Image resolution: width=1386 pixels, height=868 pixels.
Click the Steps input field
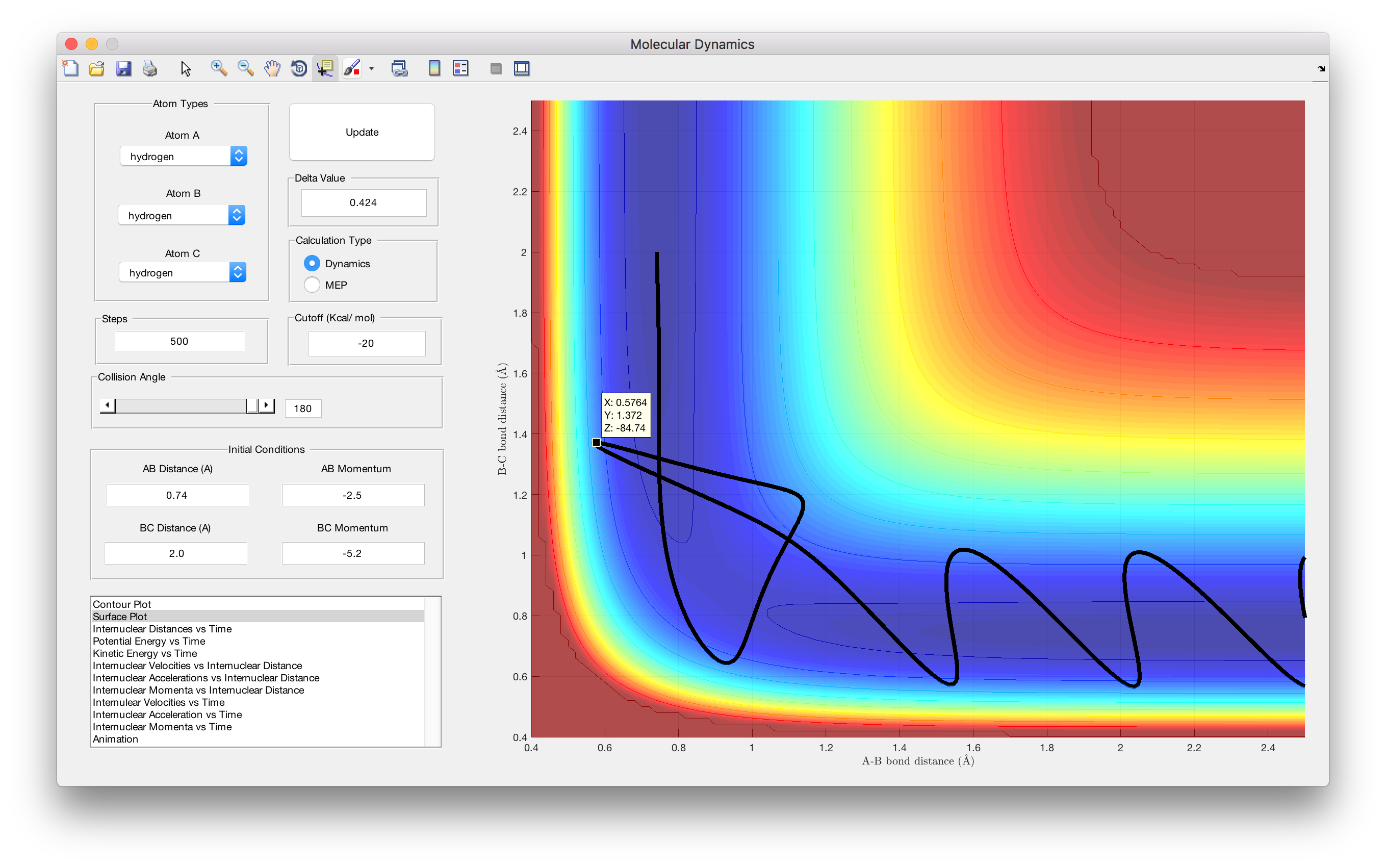pos(179,341)
